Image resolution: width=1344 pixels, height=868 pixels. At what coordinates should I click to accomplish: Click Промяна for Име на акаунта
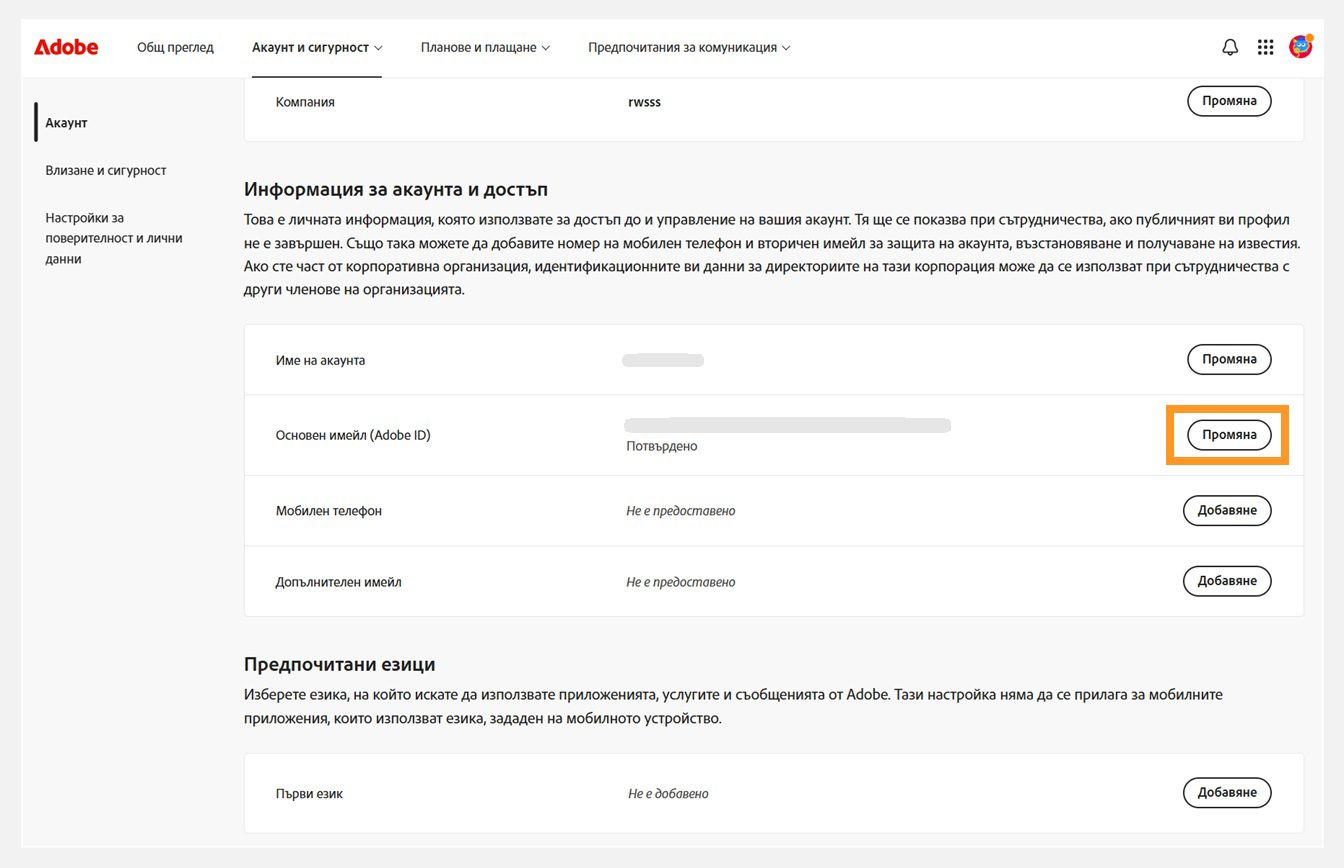pos(1229,359)
